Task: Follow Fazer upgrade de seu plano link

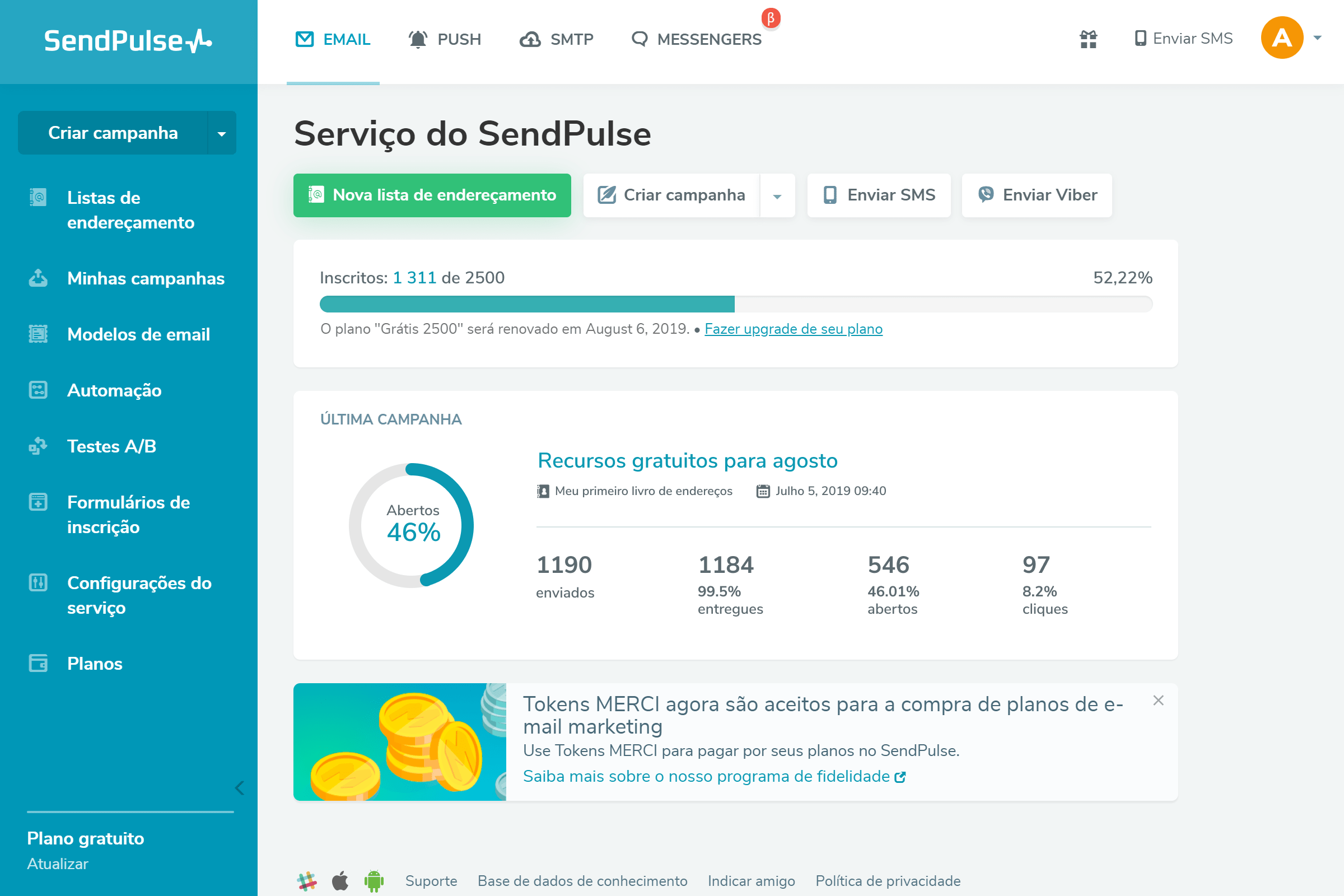Action: (793, 329)
